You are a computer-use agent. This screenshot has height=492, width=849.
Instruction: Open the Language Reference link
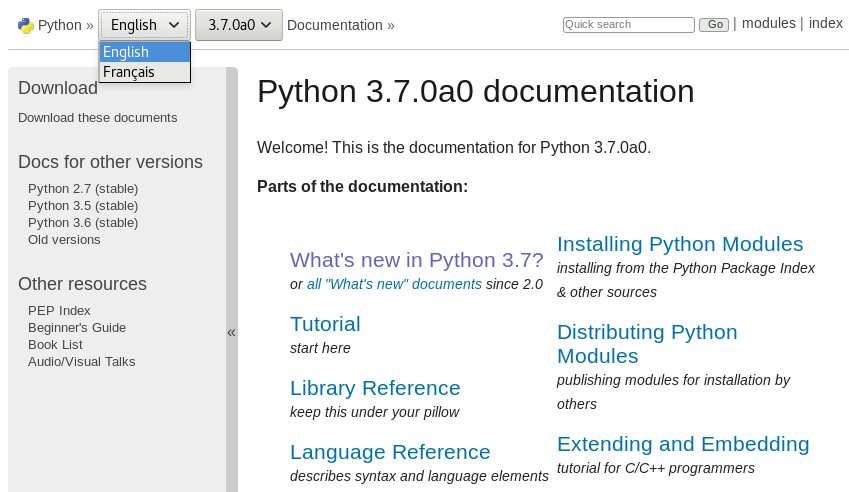(390, 451)
